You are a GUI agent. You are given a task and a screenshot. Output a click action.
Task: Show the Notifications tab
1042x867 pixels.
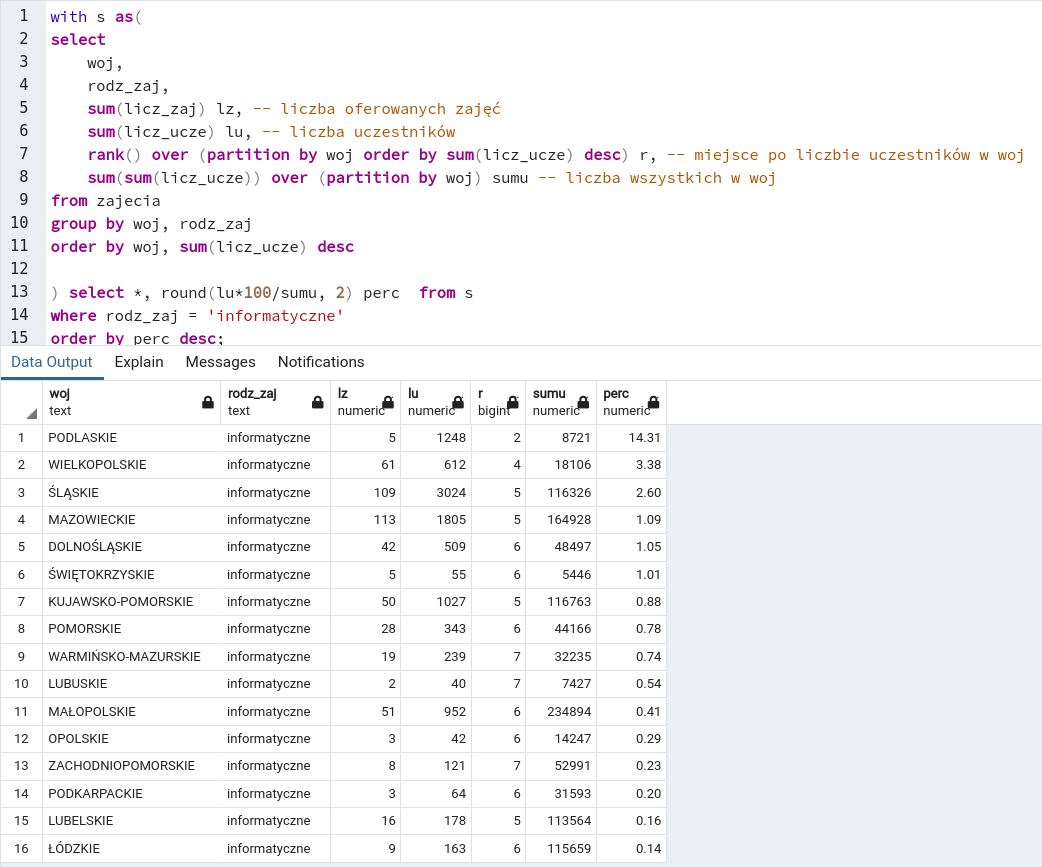321,362
